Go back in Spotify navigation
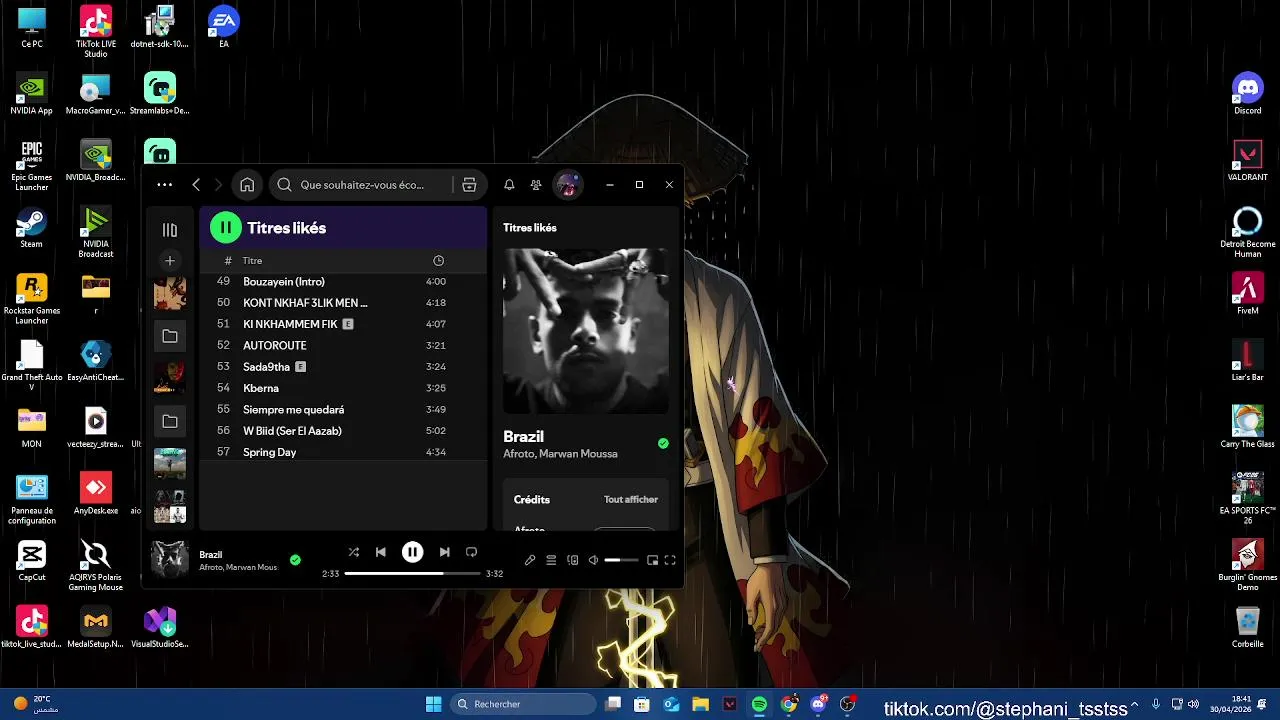This screenshot has height=720, width=1280. [x=196, y=185]
